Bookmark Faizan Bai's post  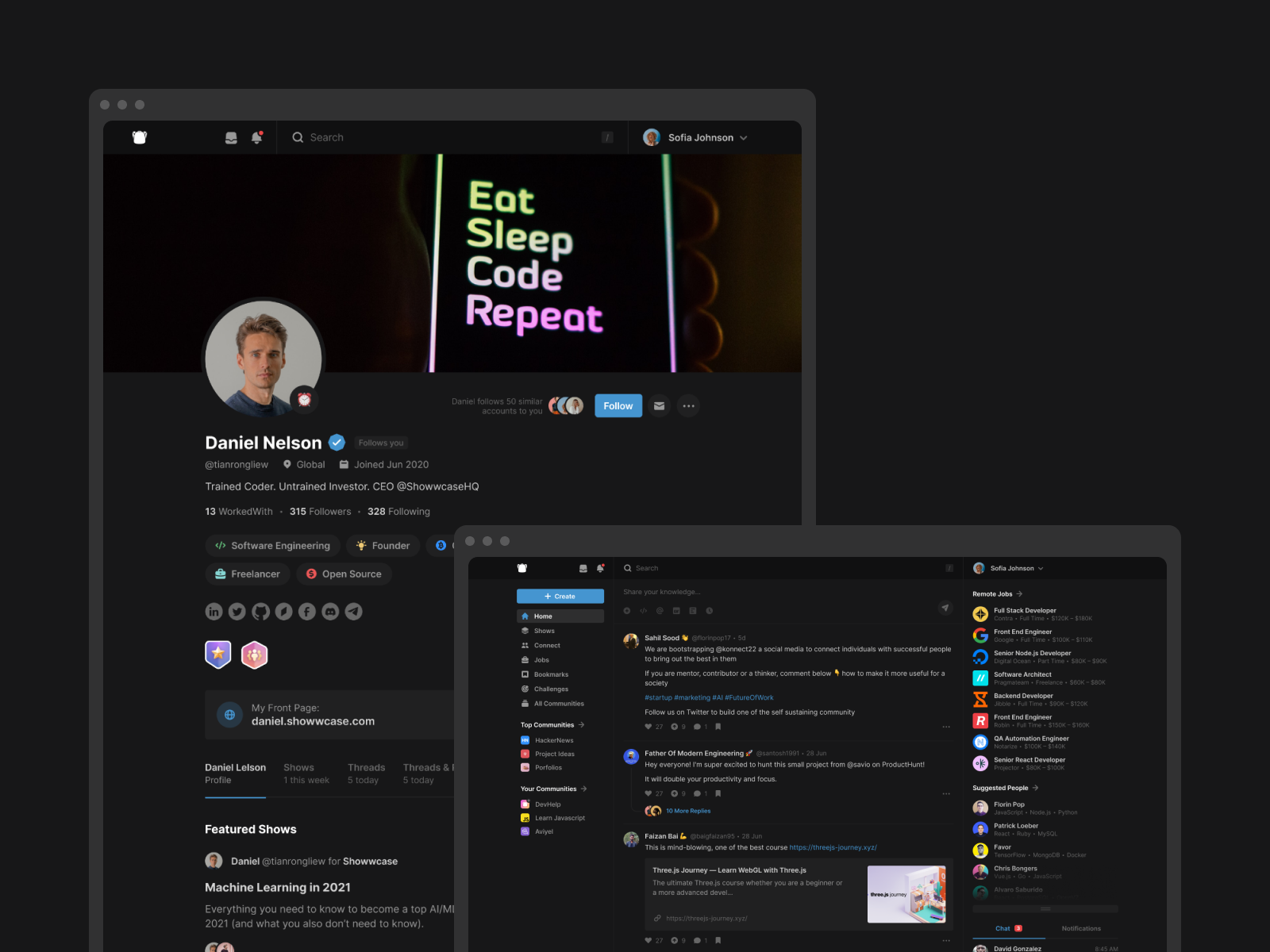click(718, 940)
